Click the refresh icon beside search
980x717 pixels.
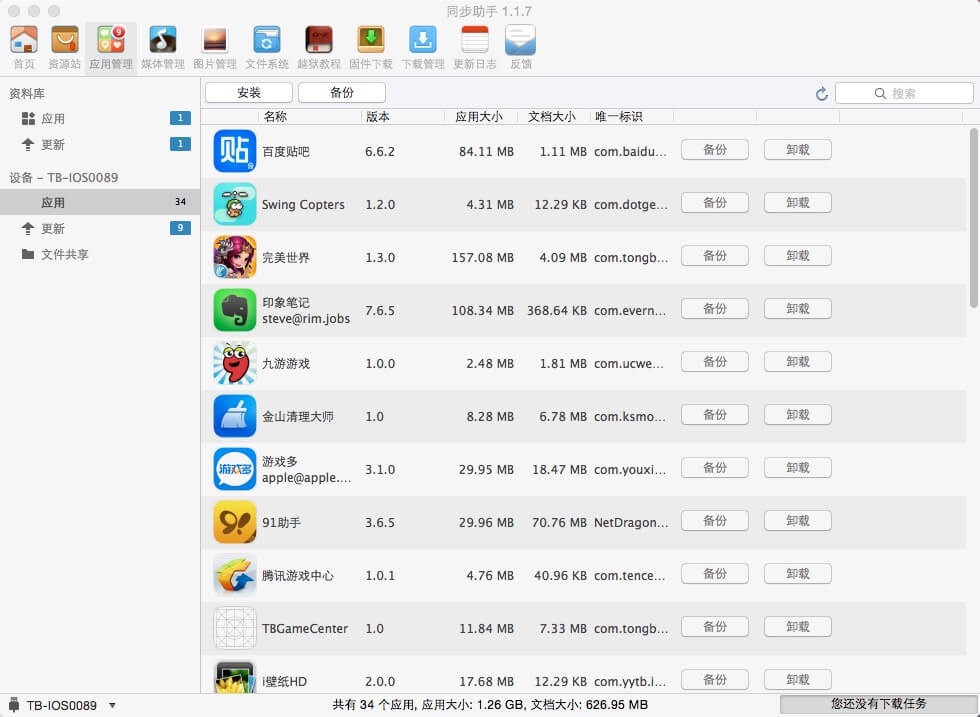[821, 93]
